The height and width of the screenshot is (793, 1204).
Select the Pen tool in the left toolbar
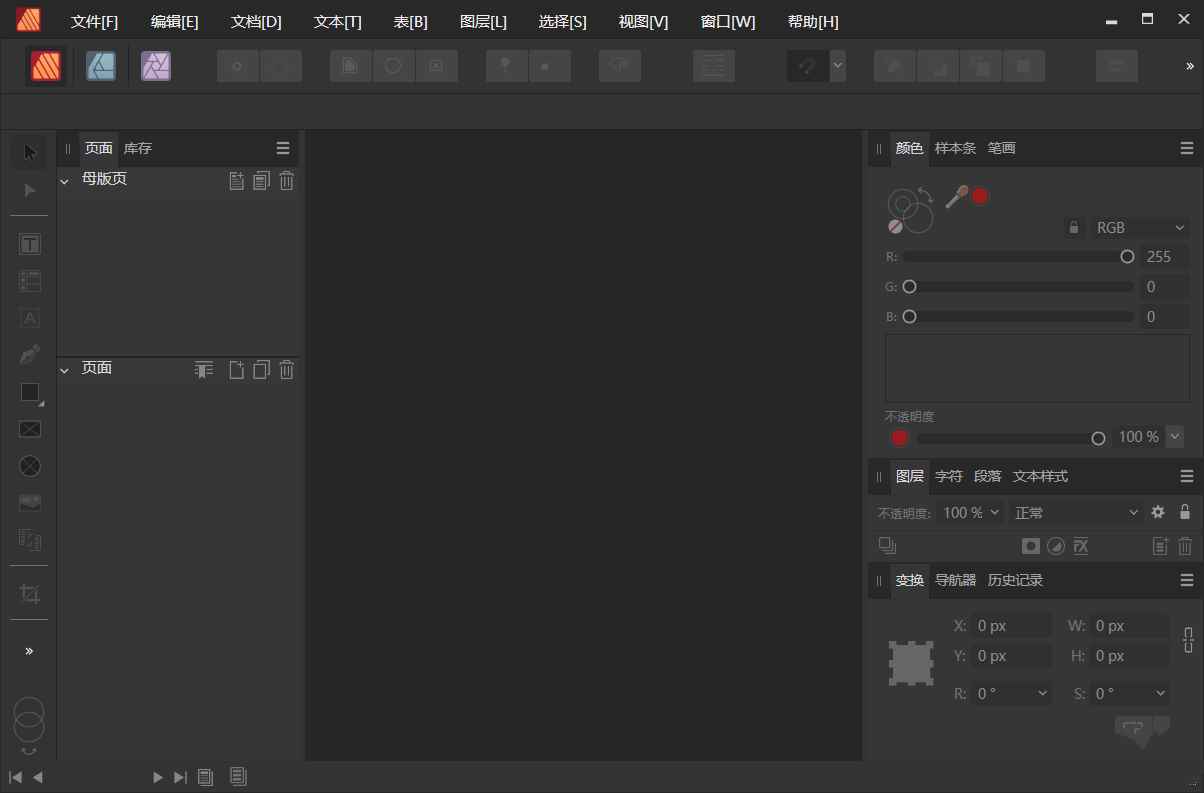coord(29,354)
